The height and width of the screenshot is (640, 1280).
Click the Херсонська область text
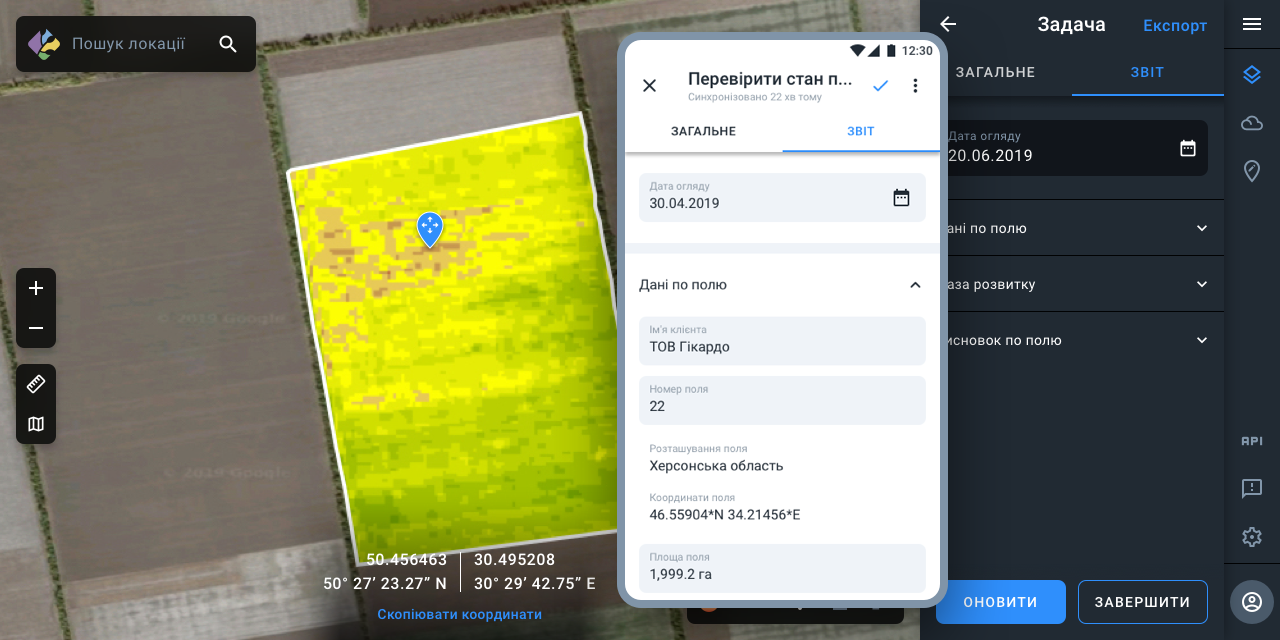point(716,466)
